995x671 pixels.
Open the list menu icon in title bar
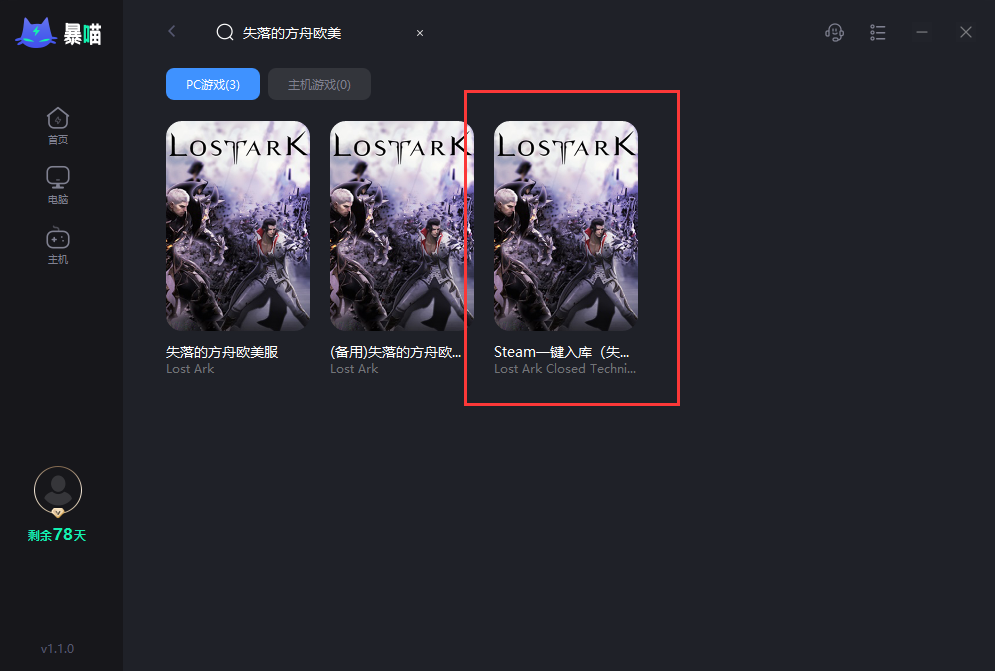pos(878,33)
